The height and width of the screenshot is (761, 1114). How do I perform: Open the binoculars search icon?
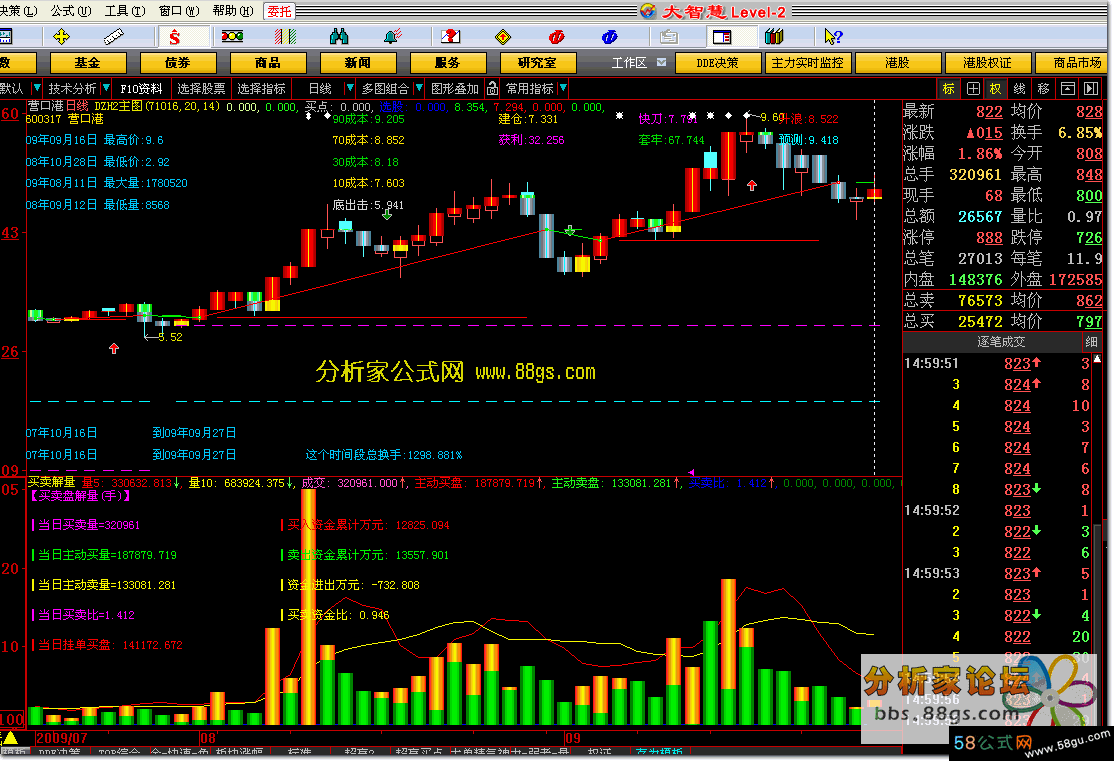pos(339,36)
